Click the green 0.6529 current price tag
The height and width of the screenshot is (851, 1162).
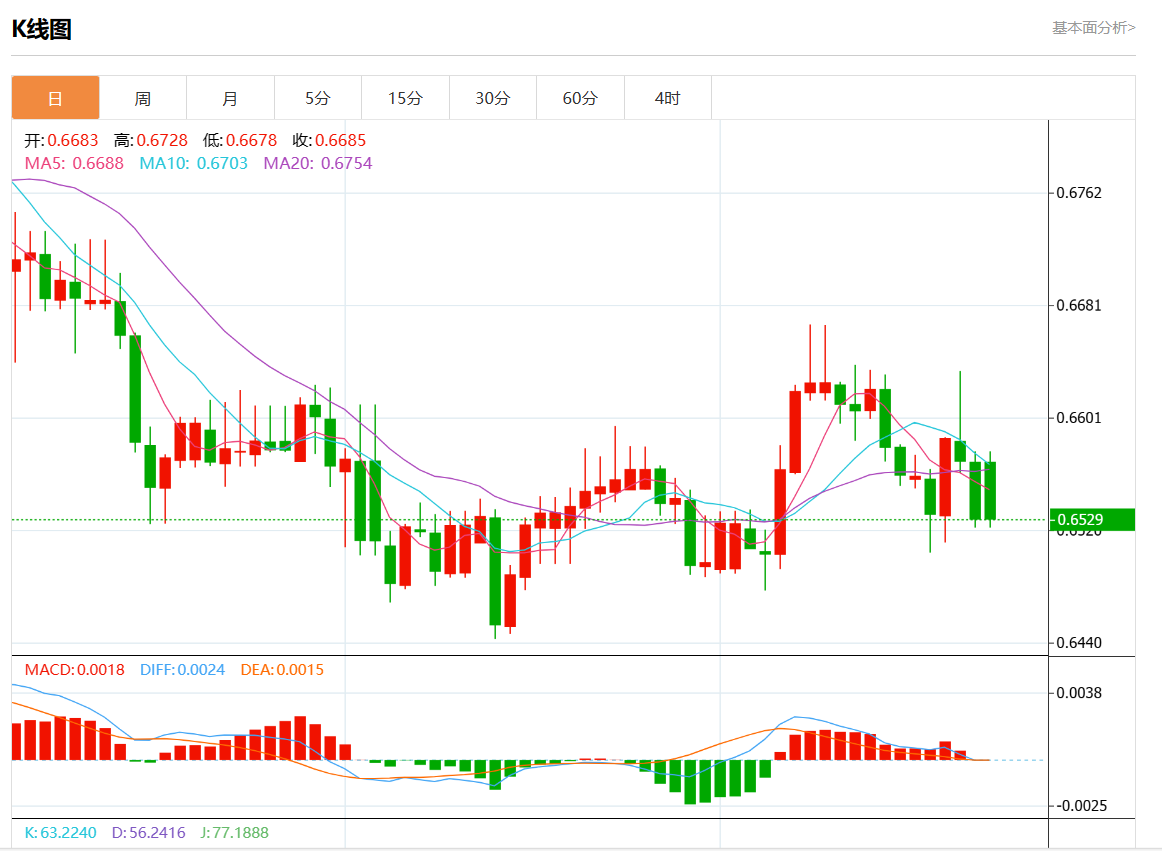point(1092,520)
